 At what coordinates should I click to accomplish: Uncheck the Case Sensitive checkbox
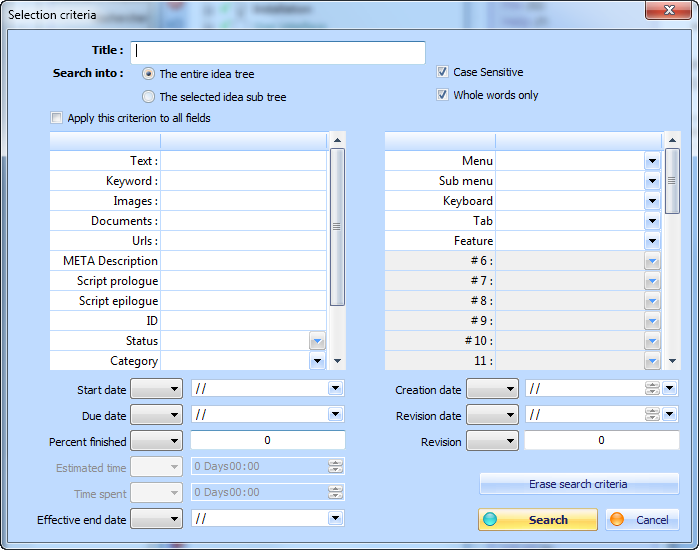click(442, 72)
